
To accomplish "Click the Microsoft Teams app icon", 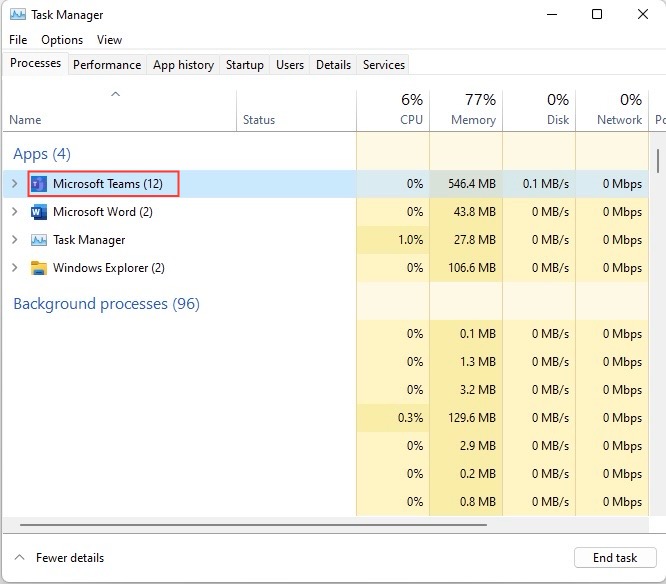I will click(39, 184).
